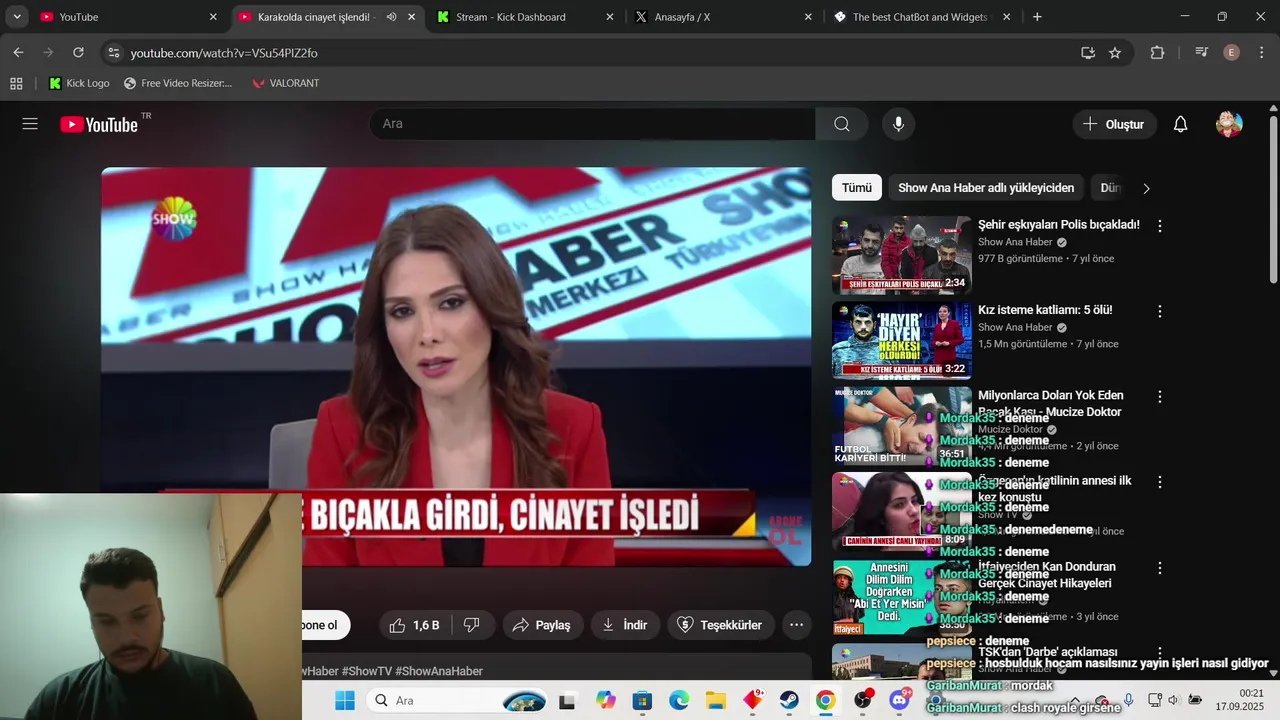This screenshot has height=720, width=1280.
Task: Open the Kick Logo bookmark
Action: (x=79, y=83)
